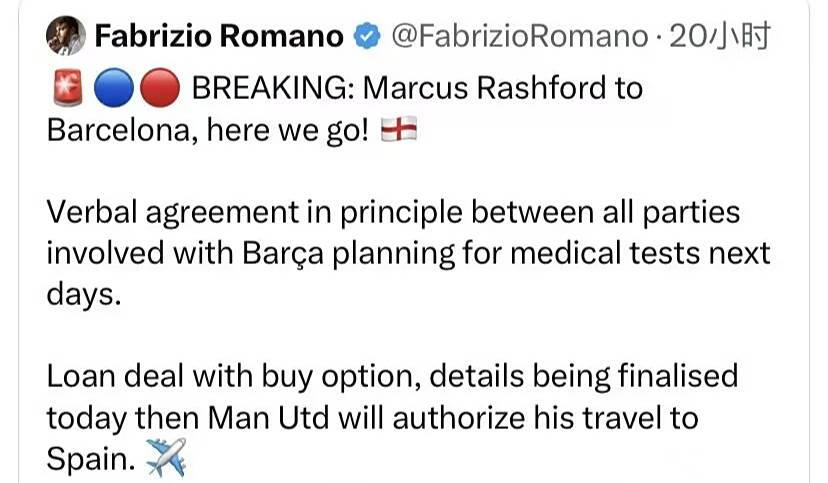Image resolution: width=828 pixels, height=483 pixels.
Task: Click the 20小时 post timestamp
Action: click(718, 38)
